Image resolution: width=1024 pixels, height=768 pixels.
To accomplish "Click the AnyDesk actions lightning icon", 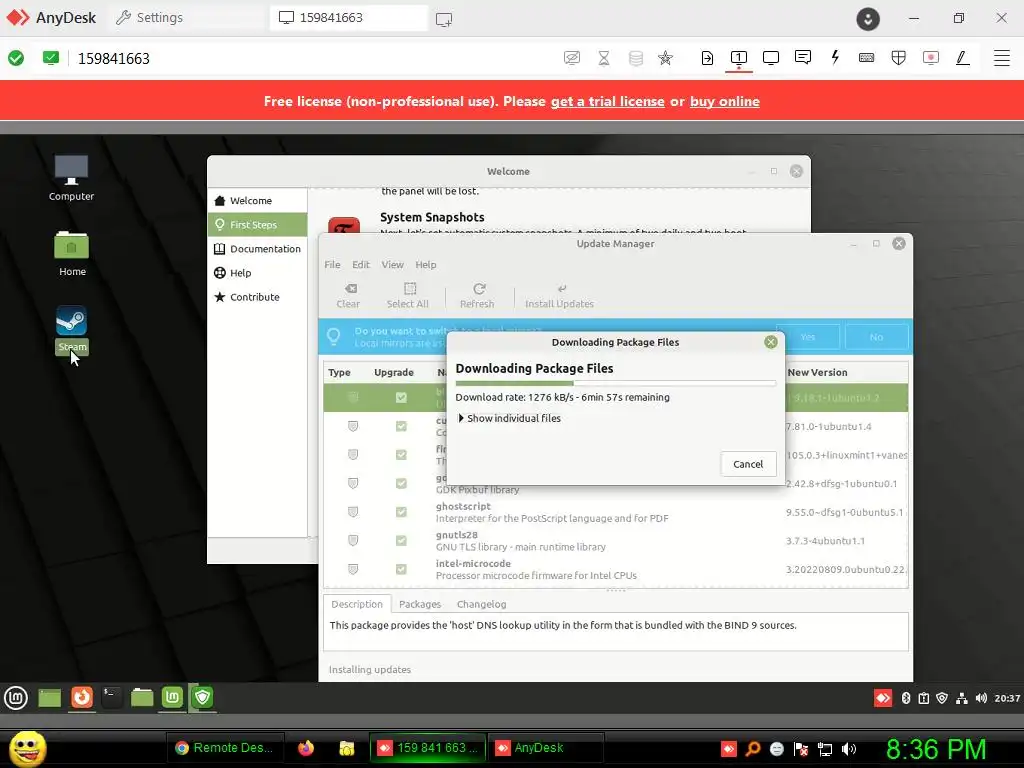I will (835, 57).
